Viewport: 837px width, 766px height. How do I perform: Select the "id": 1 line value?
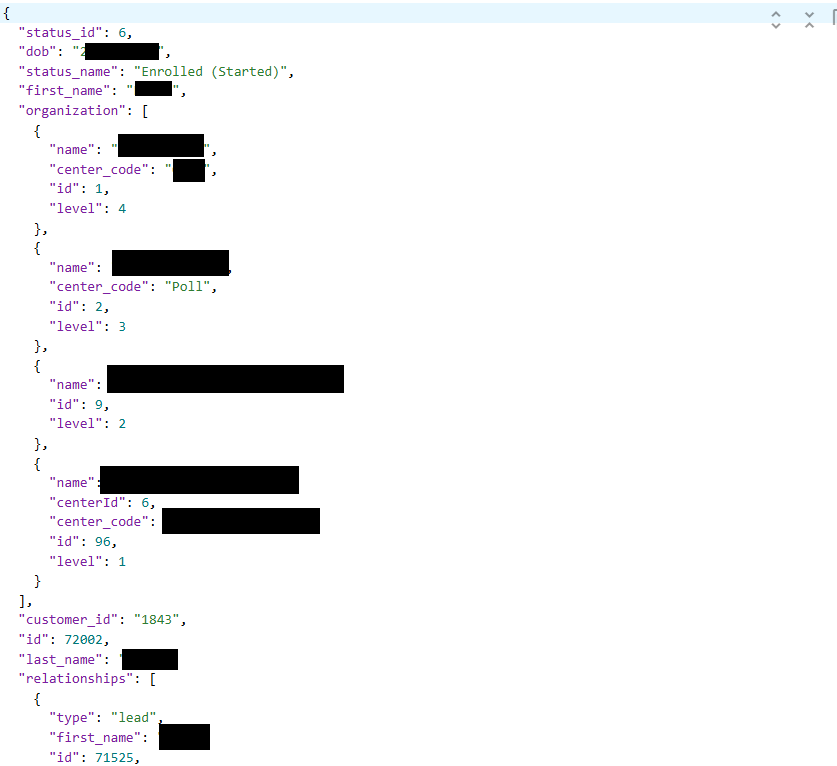point(99,188)
